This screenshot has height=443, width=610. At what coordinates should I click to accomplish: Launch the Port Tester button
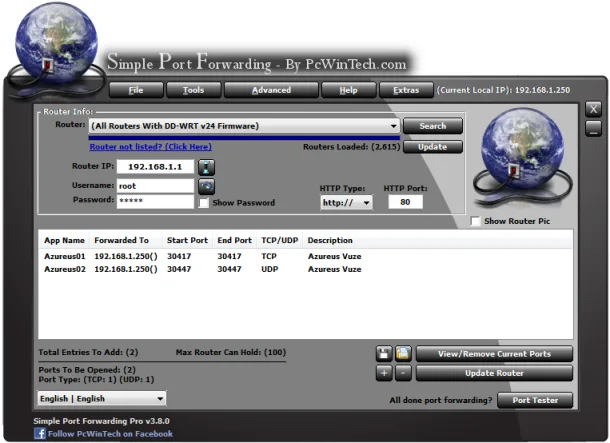[x=535, y=400]
